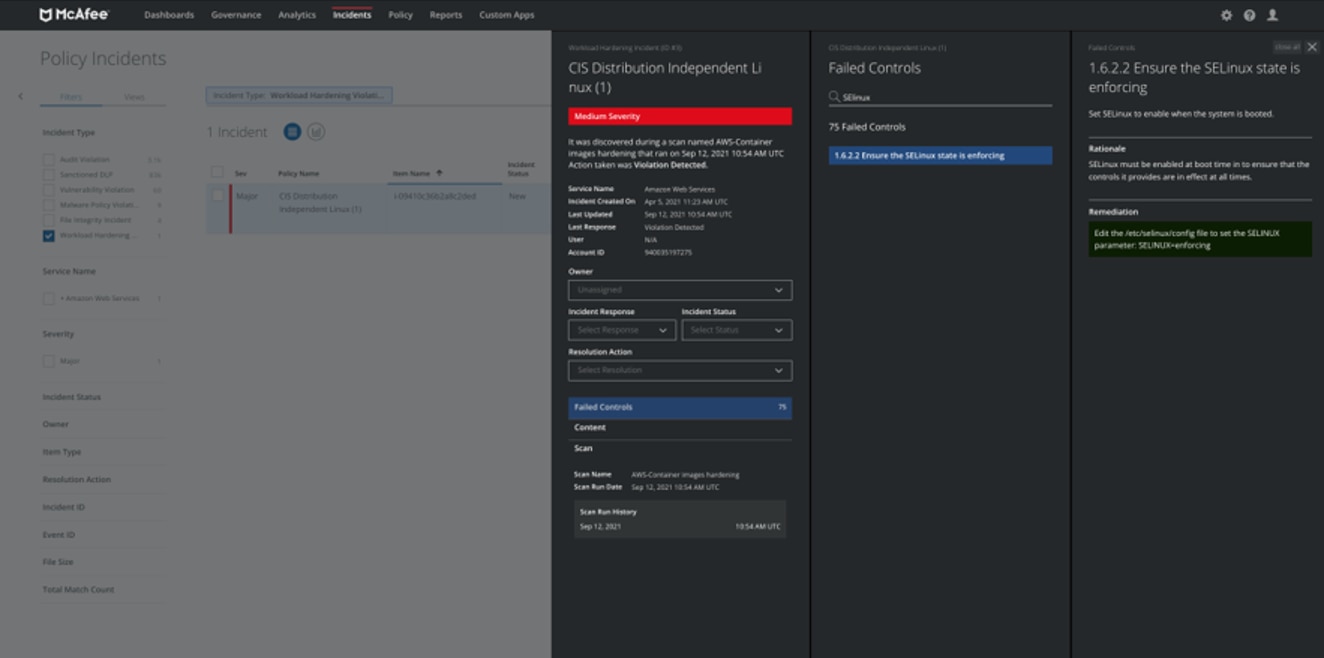Open the Owner dropdown
This screenshot has height=658, width=1324.
680,290
